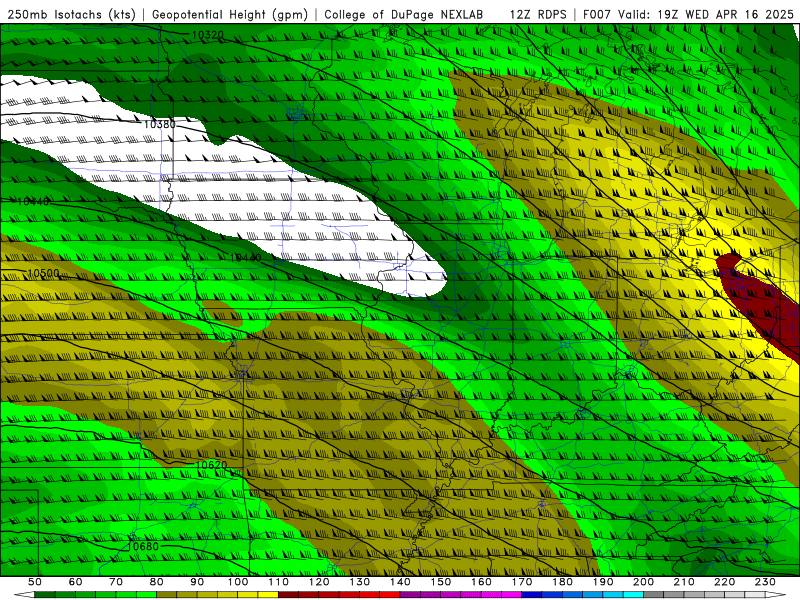
Task: Click the 90 value on the color scale
Action: pyautogui.click(x=197, y=582)
